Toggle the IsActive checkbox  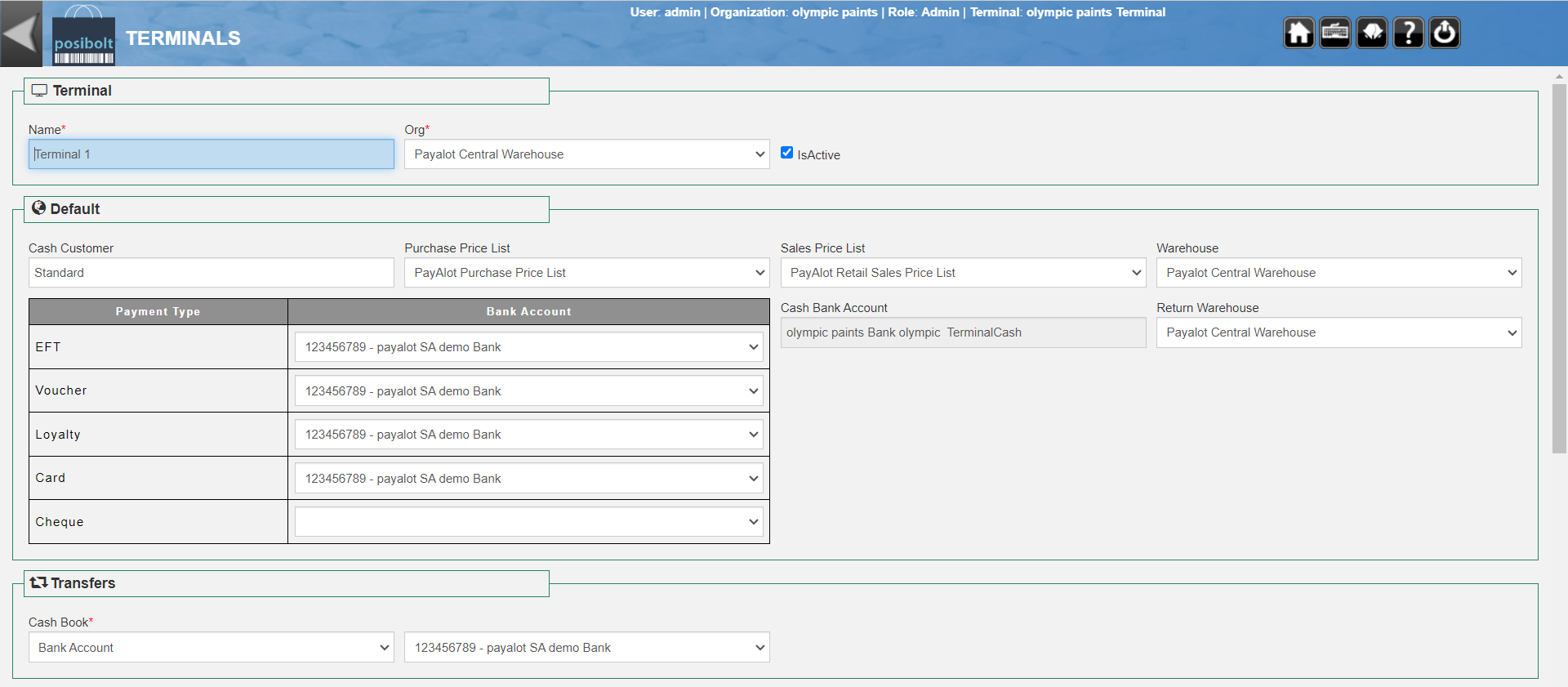787,153
